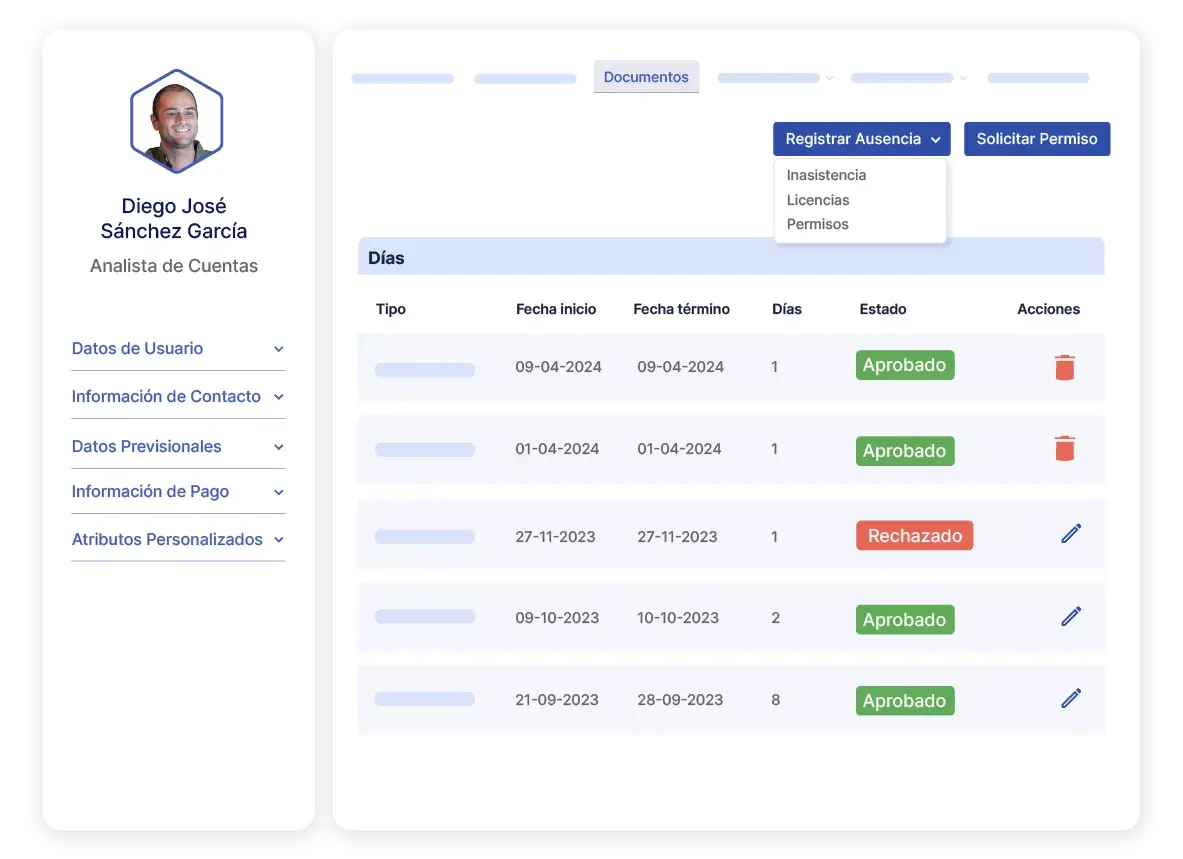Click the Aprobado badge on the first row

coord(904,365)
